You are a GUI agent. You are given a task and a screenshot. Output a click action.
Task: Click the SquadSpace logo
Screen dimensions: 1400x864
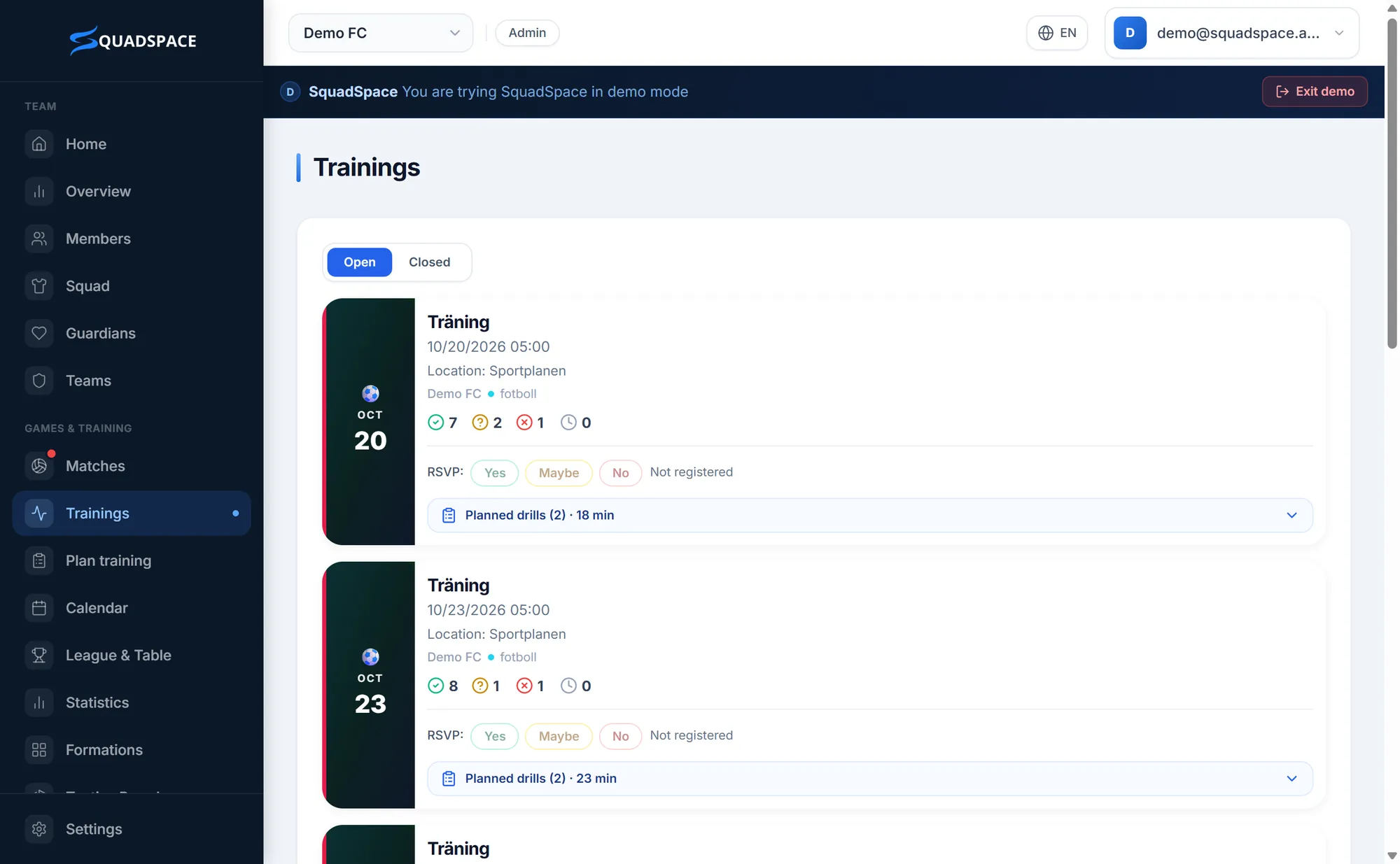coord(132,41)
